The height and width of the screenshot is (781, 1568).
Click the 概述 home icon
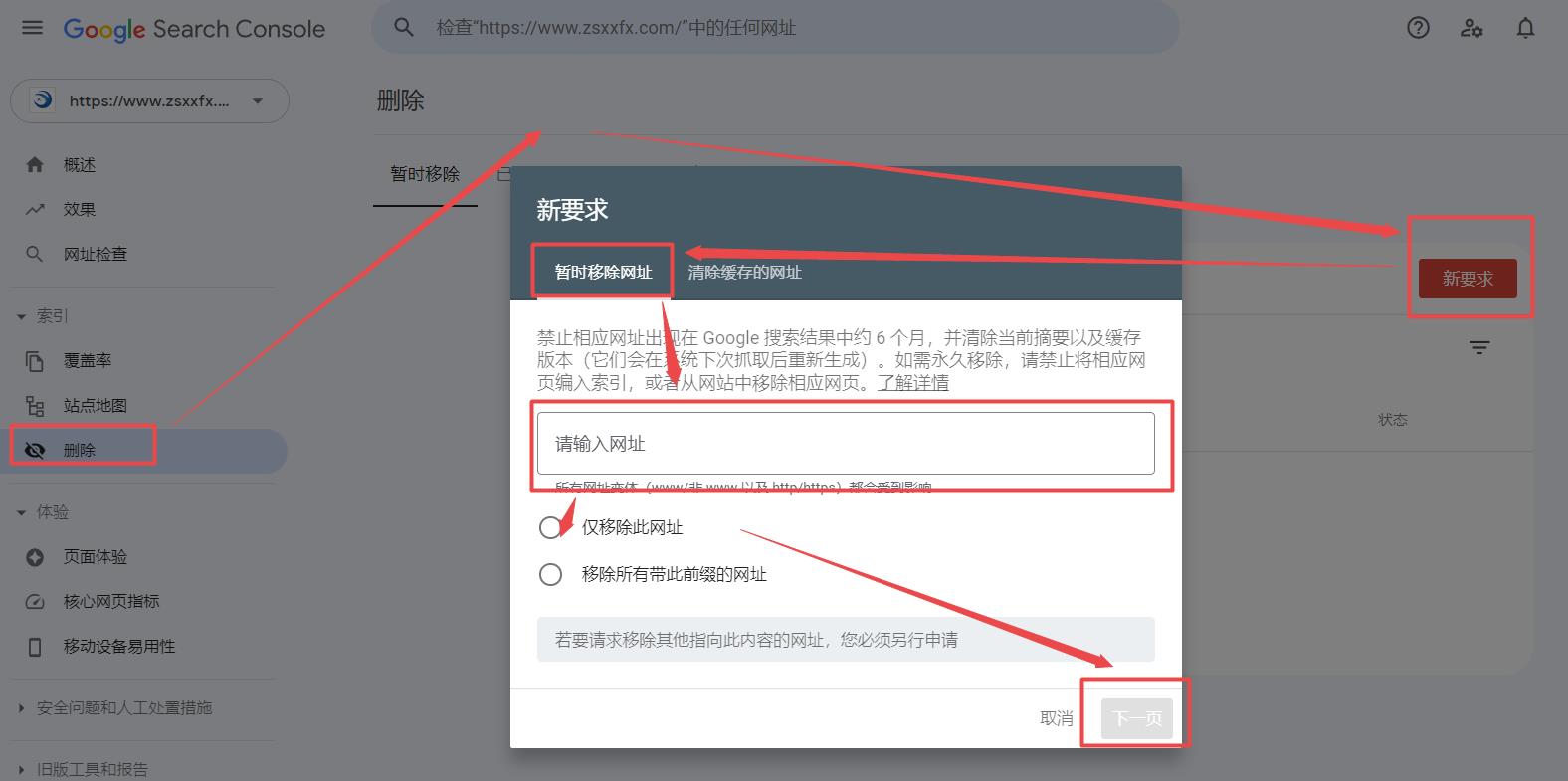[35, 165]
